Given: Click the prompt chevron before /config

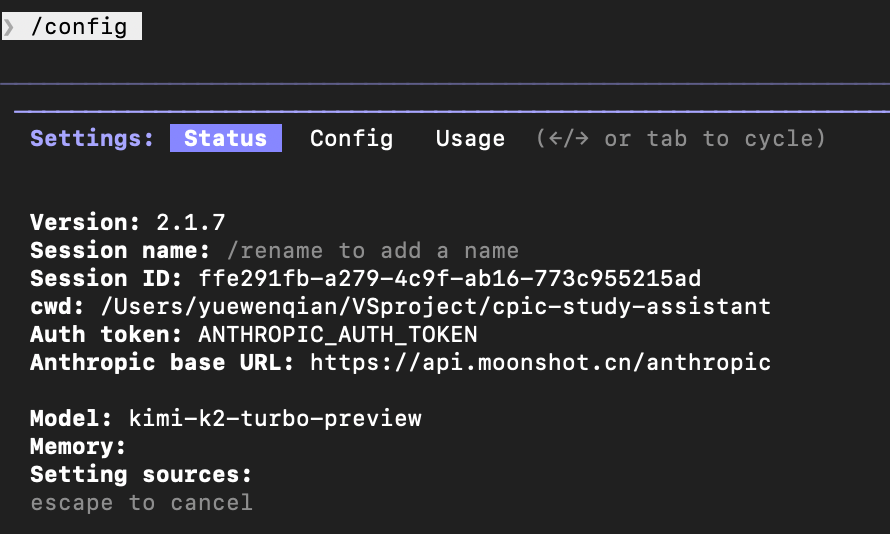Looking at the screenshot, I should (x=8, y=27).
